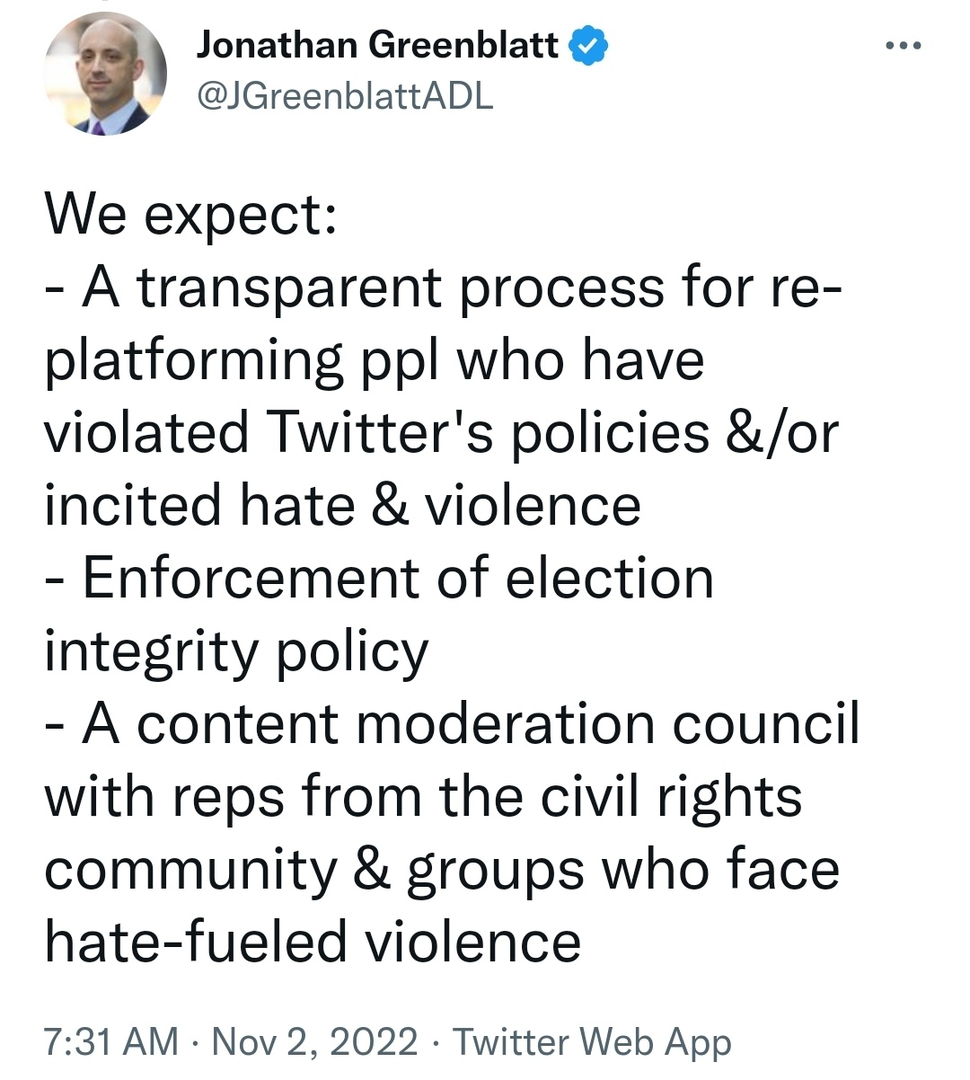Click the "We expect:" opening line
The image size is (970, 1080).
point(191,217)
